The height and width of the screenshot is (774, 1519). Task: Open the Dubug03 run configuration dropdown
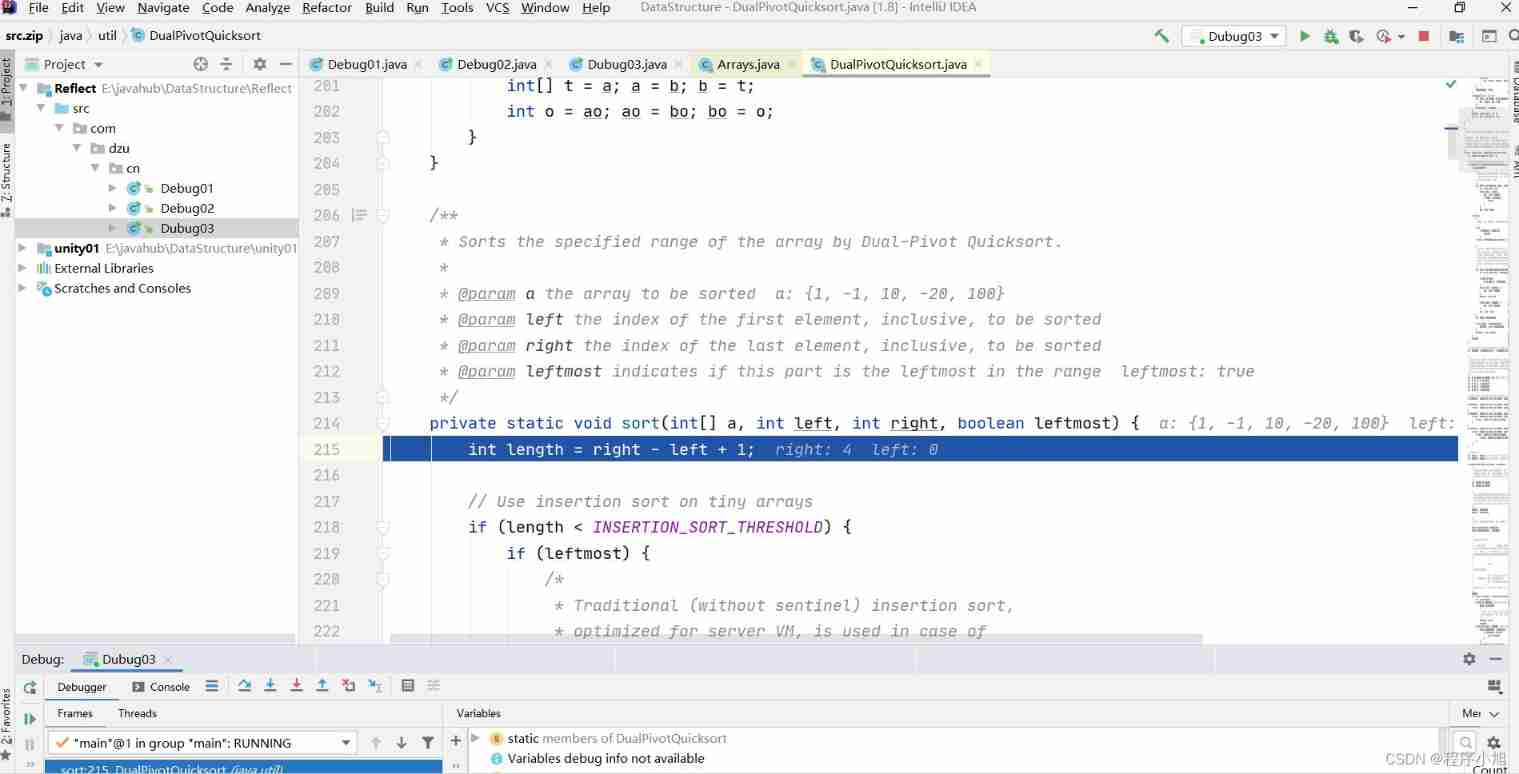tap(1233, 36)
